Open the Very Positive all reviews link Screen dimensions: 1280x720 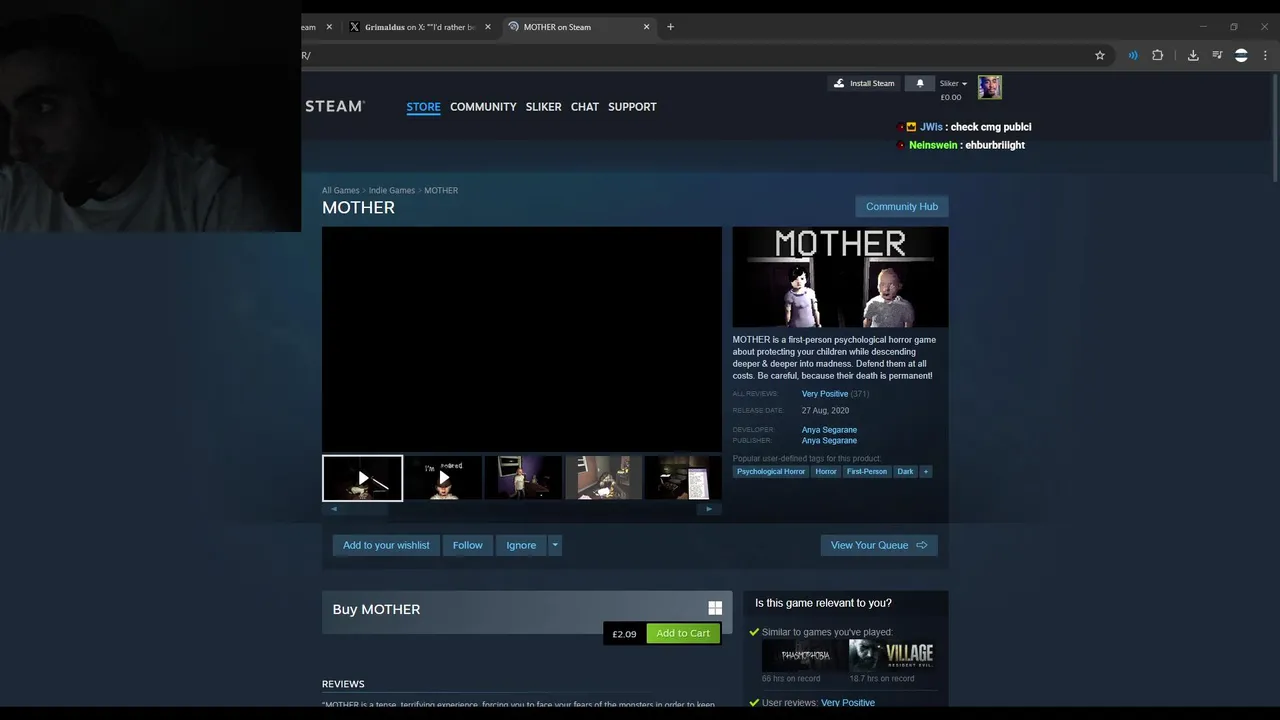point(825,394)
